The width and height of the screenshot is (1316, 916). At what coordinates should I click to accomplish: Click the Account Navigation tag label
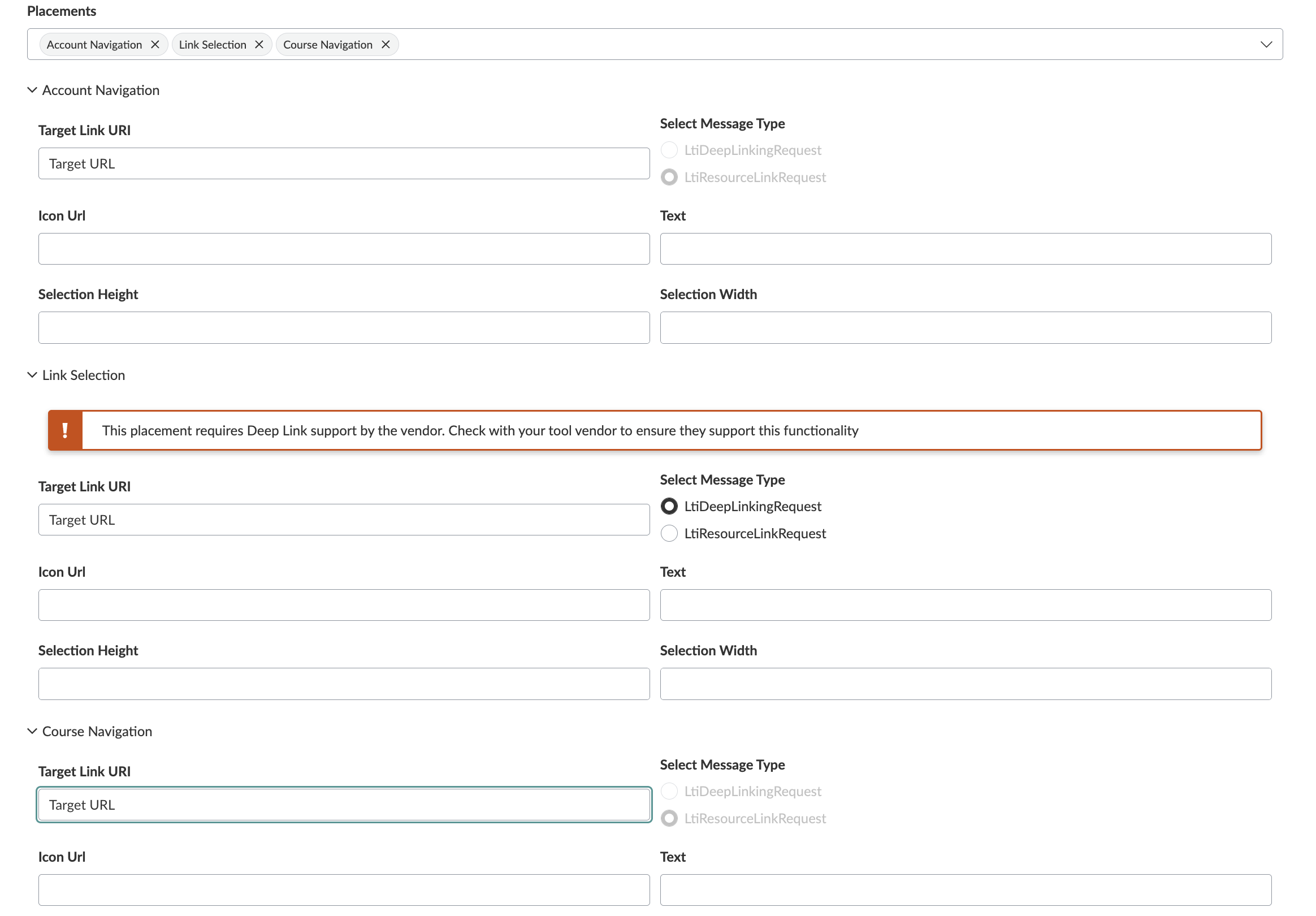point(94,45)
